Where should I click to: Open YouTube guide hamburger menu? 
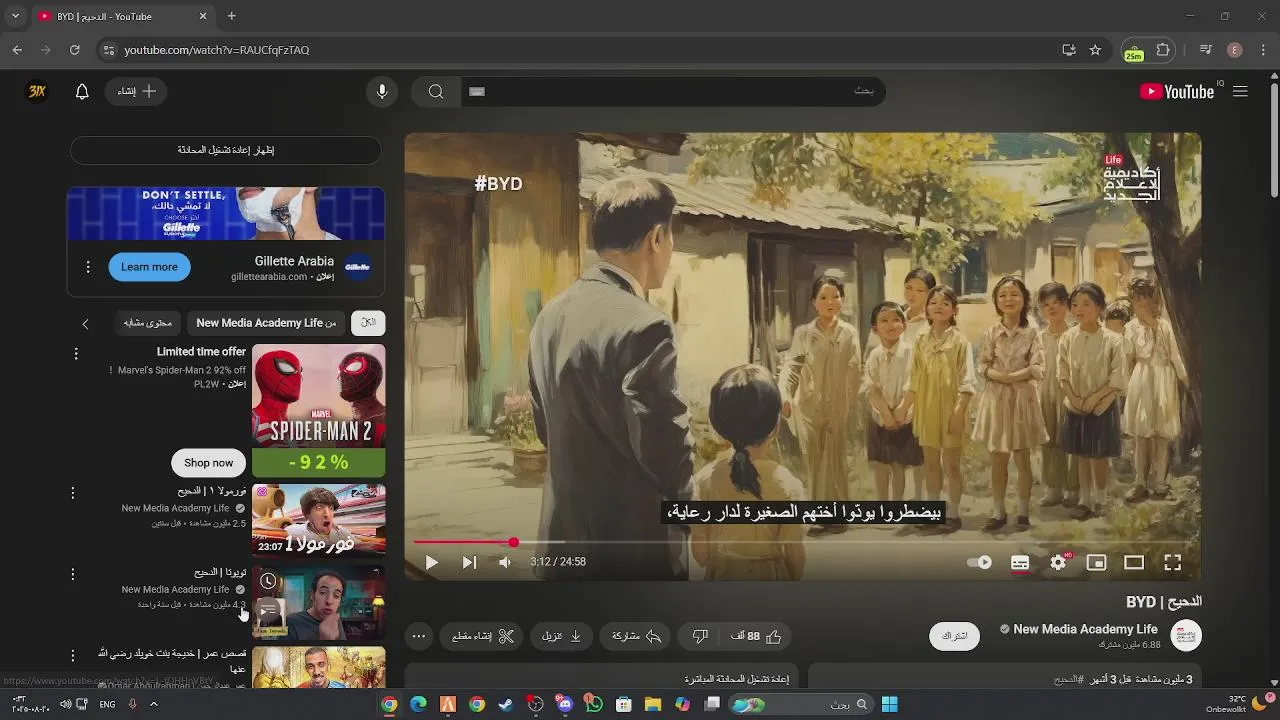pos(1240,91)
